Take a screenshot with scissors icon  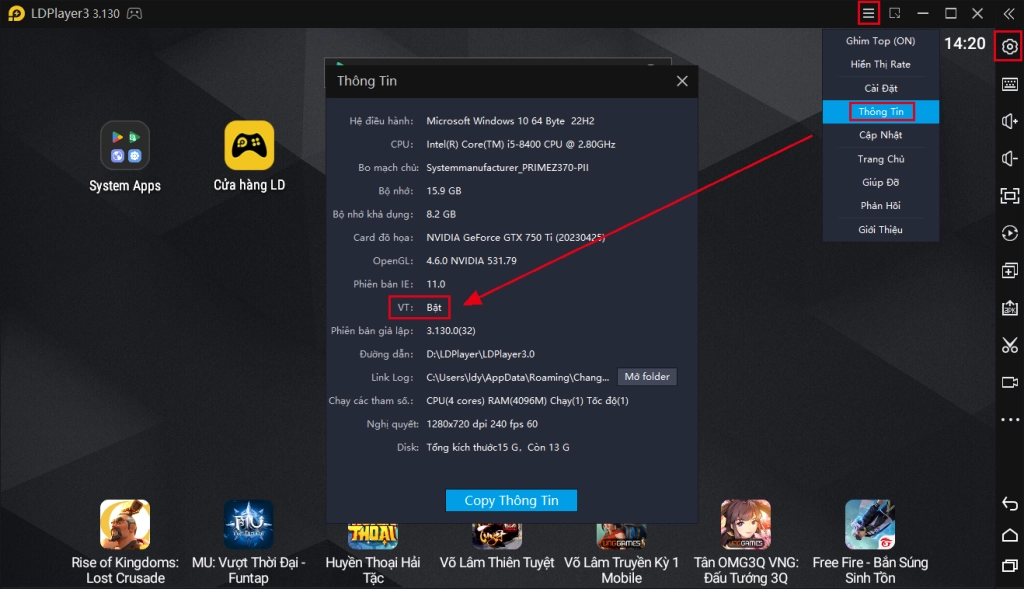click(x=1010, y=345)
